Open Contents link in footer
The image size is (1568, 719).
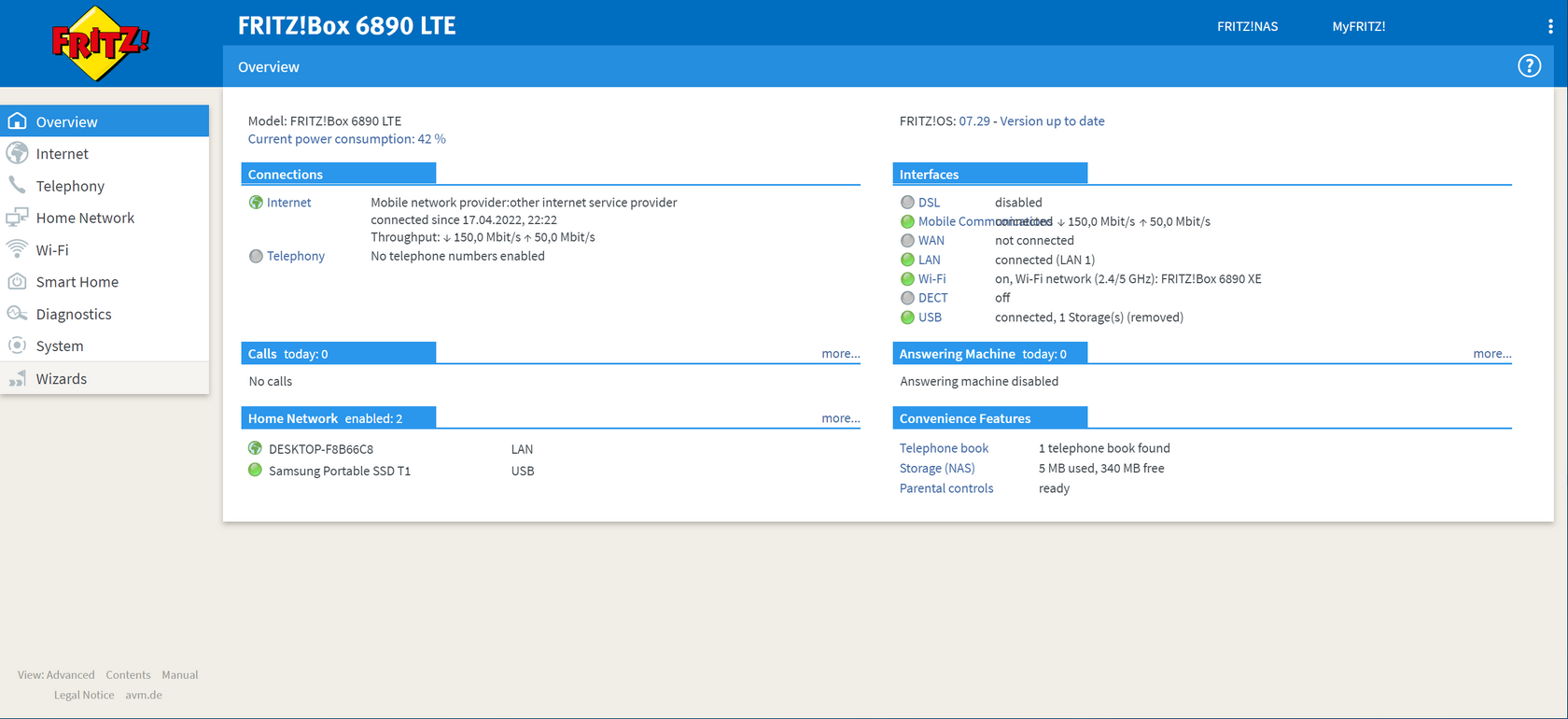coord(128,675)
